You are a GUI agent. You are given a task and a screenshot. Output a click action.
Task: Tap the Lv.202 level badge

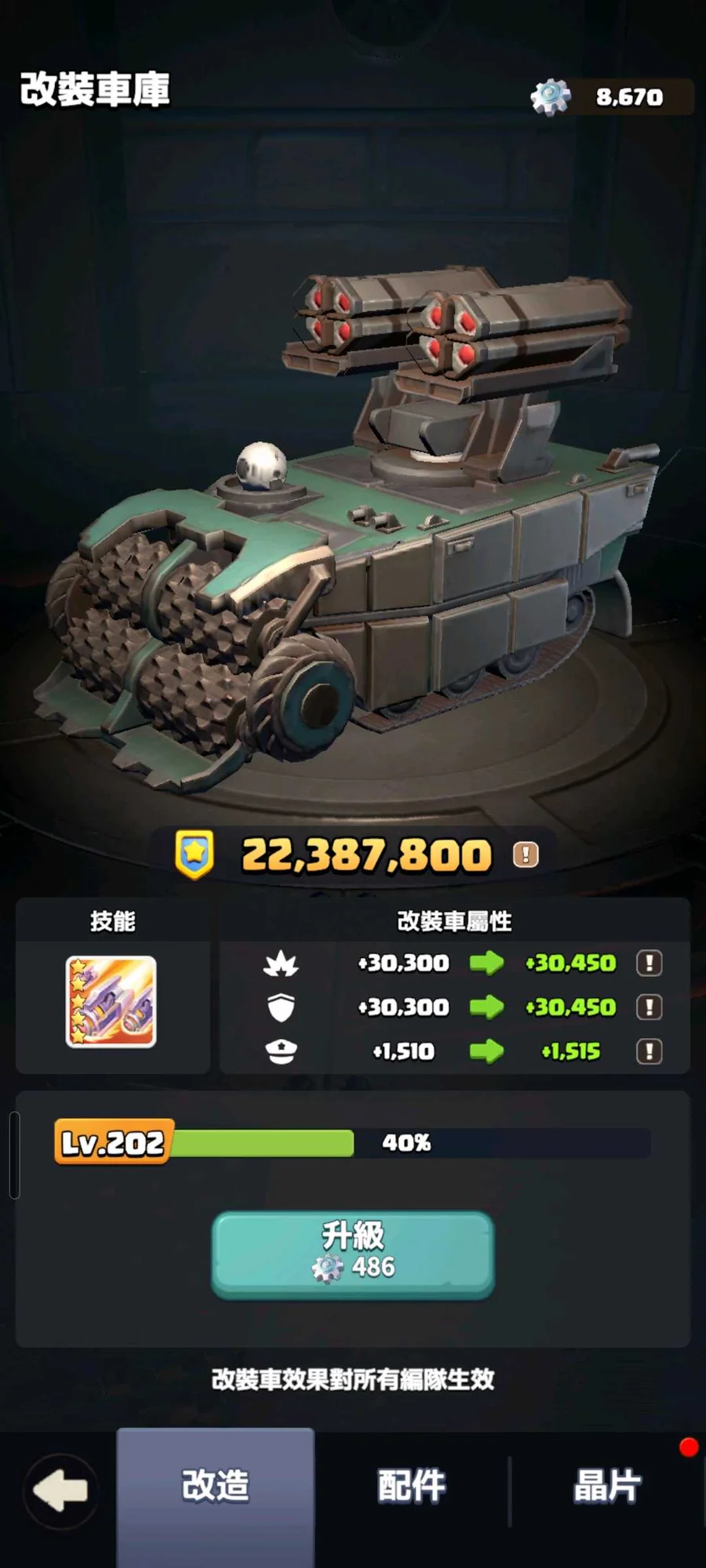[x=114, y=1142]
